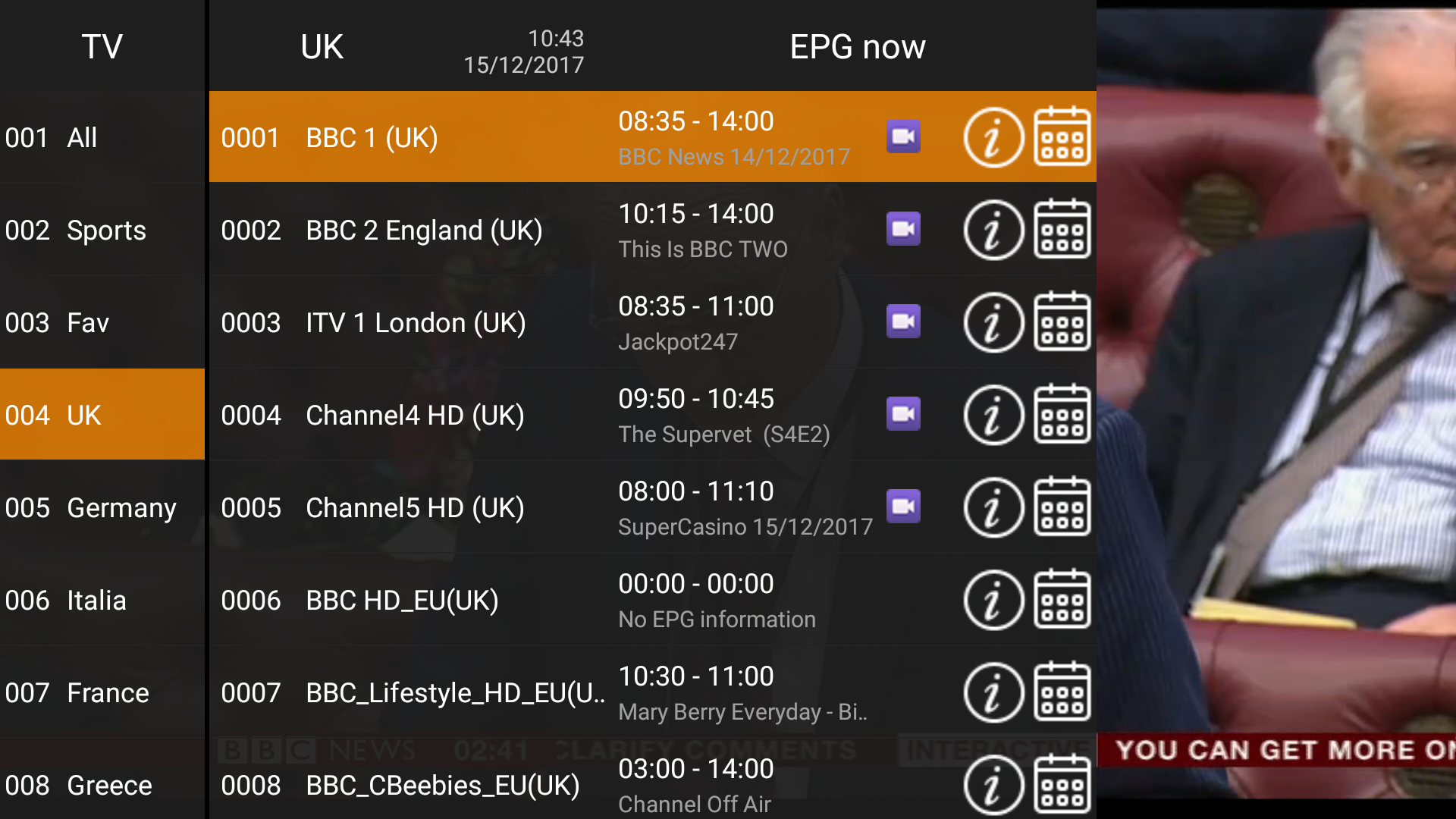
Task: Open the Fav category list
Action: point(102,322)
